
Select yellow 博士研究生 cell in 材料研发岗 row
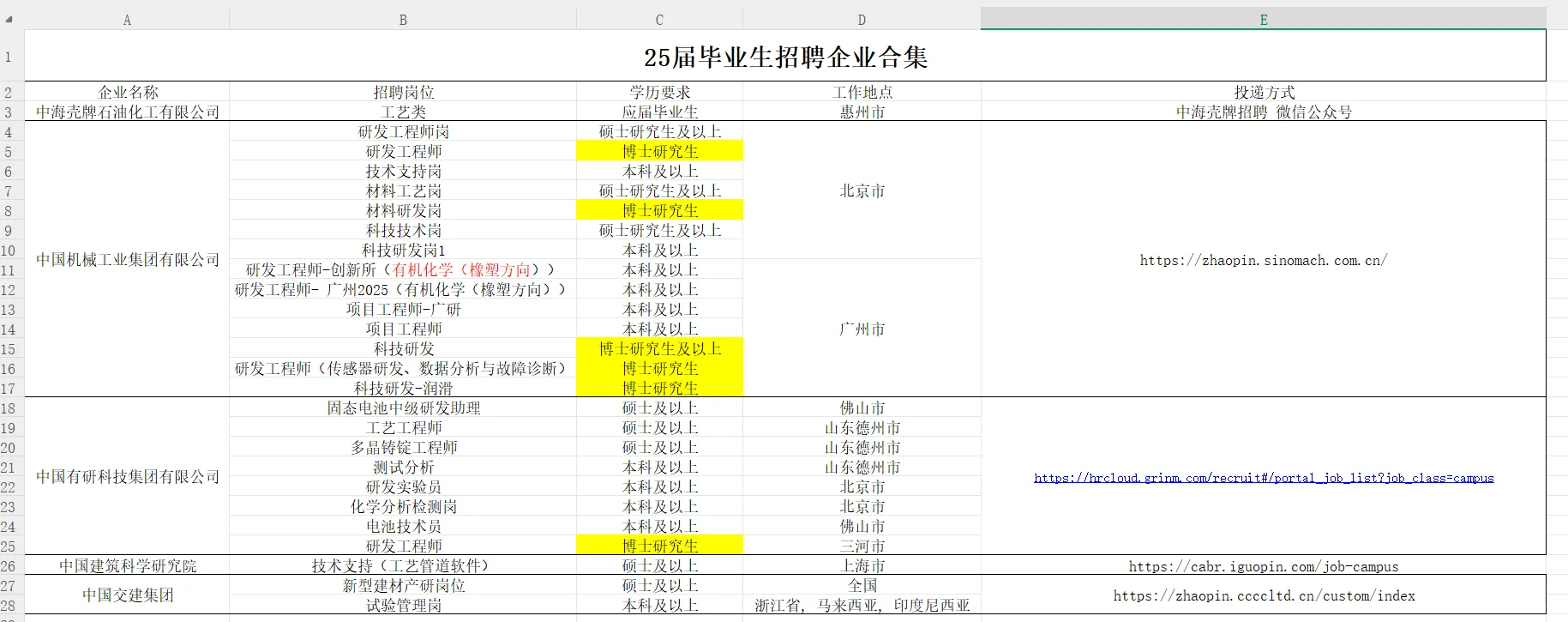(660, 210)
